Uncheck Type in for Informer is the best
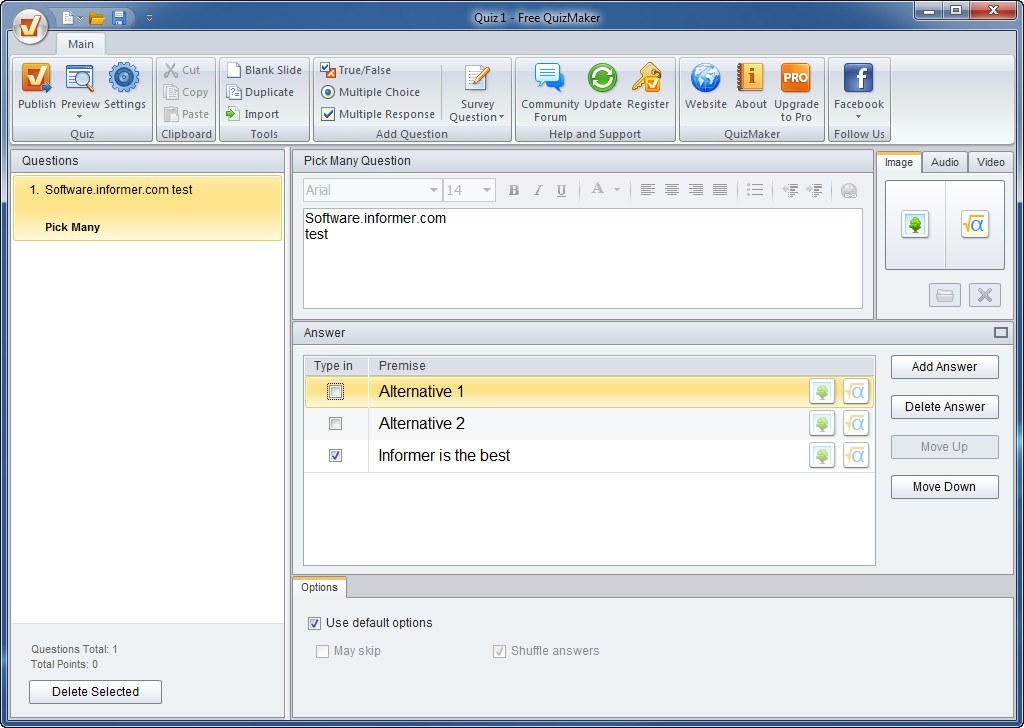The height and width of the screenshot is (728, 1024). [335, 455]
